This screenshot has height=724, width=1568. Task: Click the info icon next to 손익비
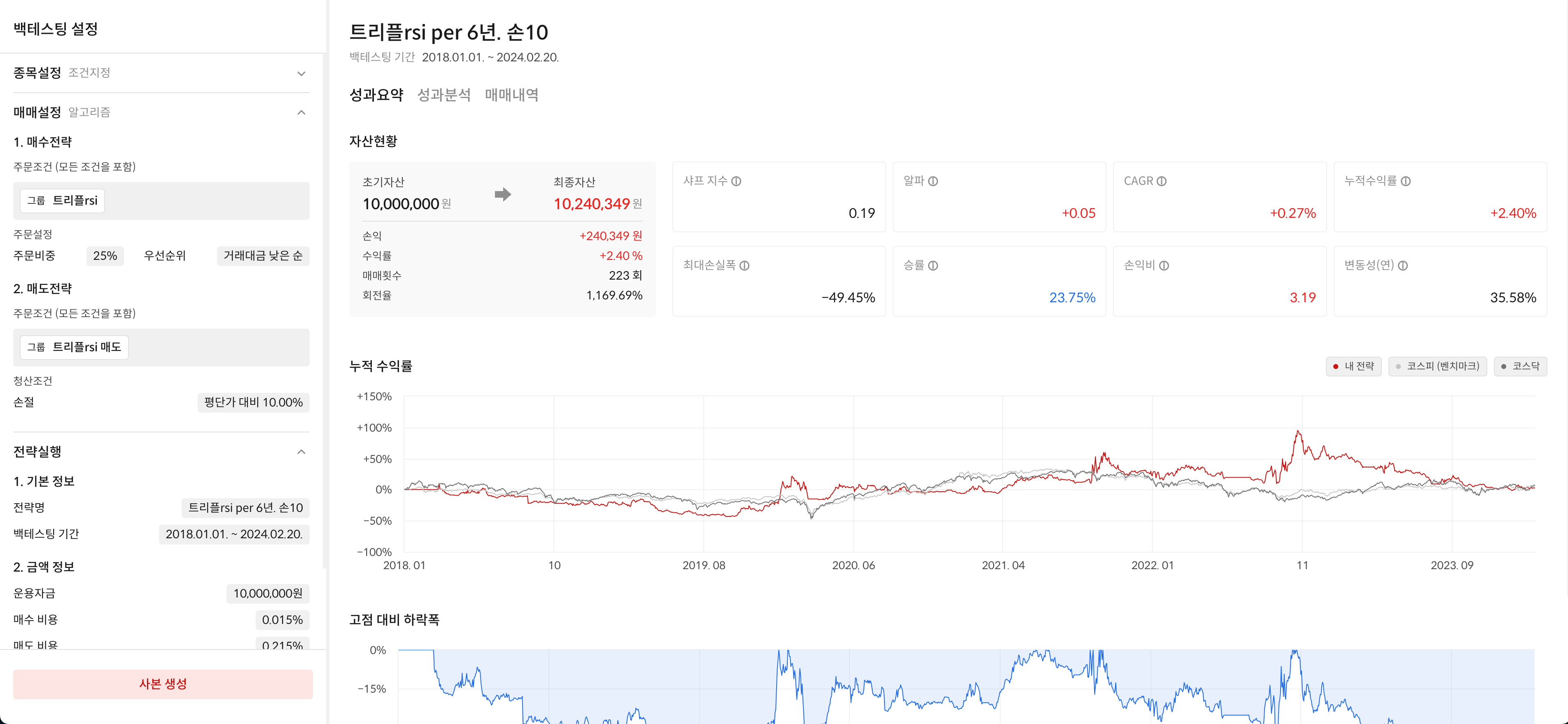pyautogui.click(x=1164, y=266)
